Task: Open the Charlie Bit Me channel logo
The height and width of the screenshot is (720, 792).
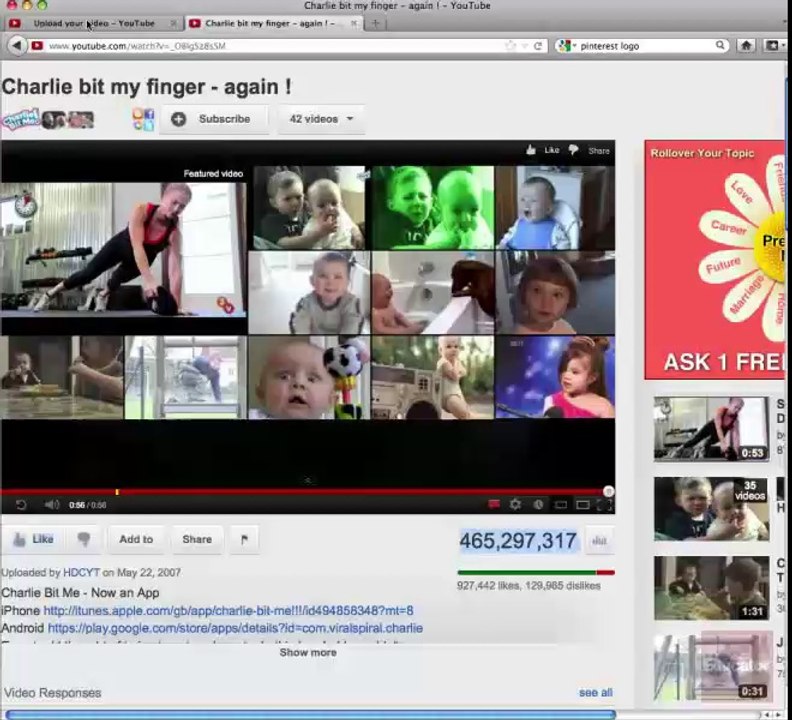Action: click(x=21, y=120)
